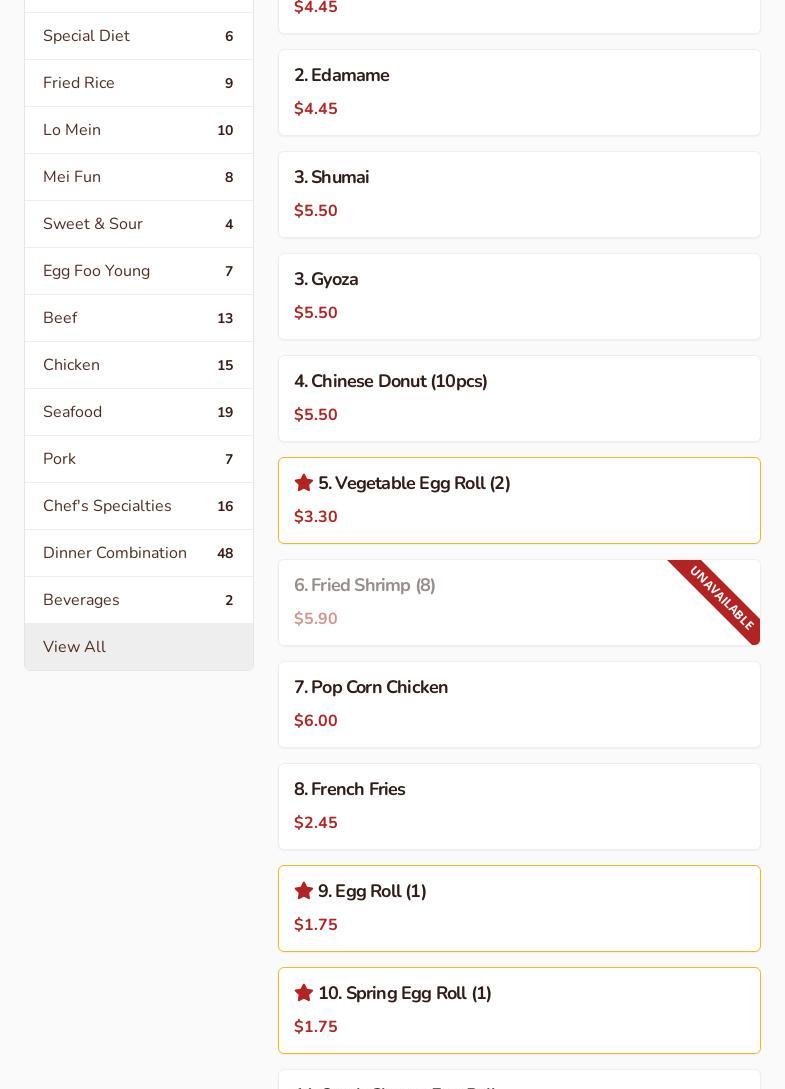Choose the Shumai menu item
The height and width of the screenshot is (1089, 785).
tap(519, 194)
